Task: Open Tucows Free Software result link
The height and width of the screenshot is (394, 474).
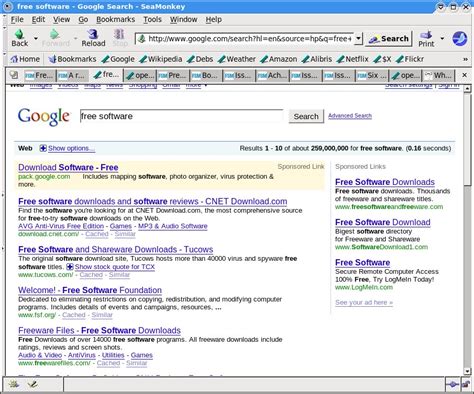Action: [116, 249]
